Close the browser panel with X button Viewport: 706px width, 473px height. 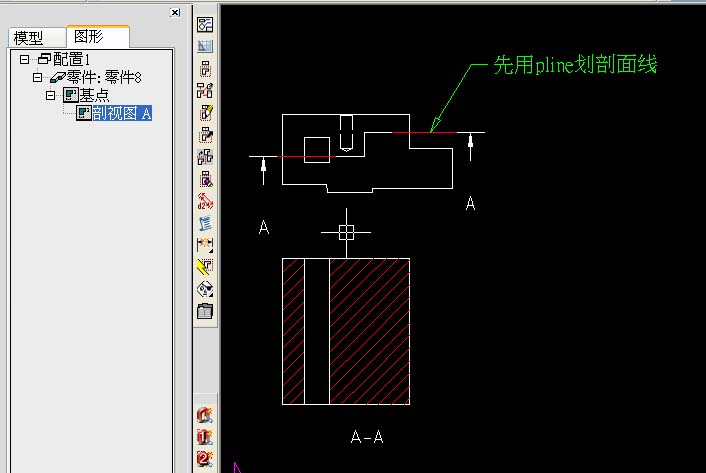tap(175, 13)
